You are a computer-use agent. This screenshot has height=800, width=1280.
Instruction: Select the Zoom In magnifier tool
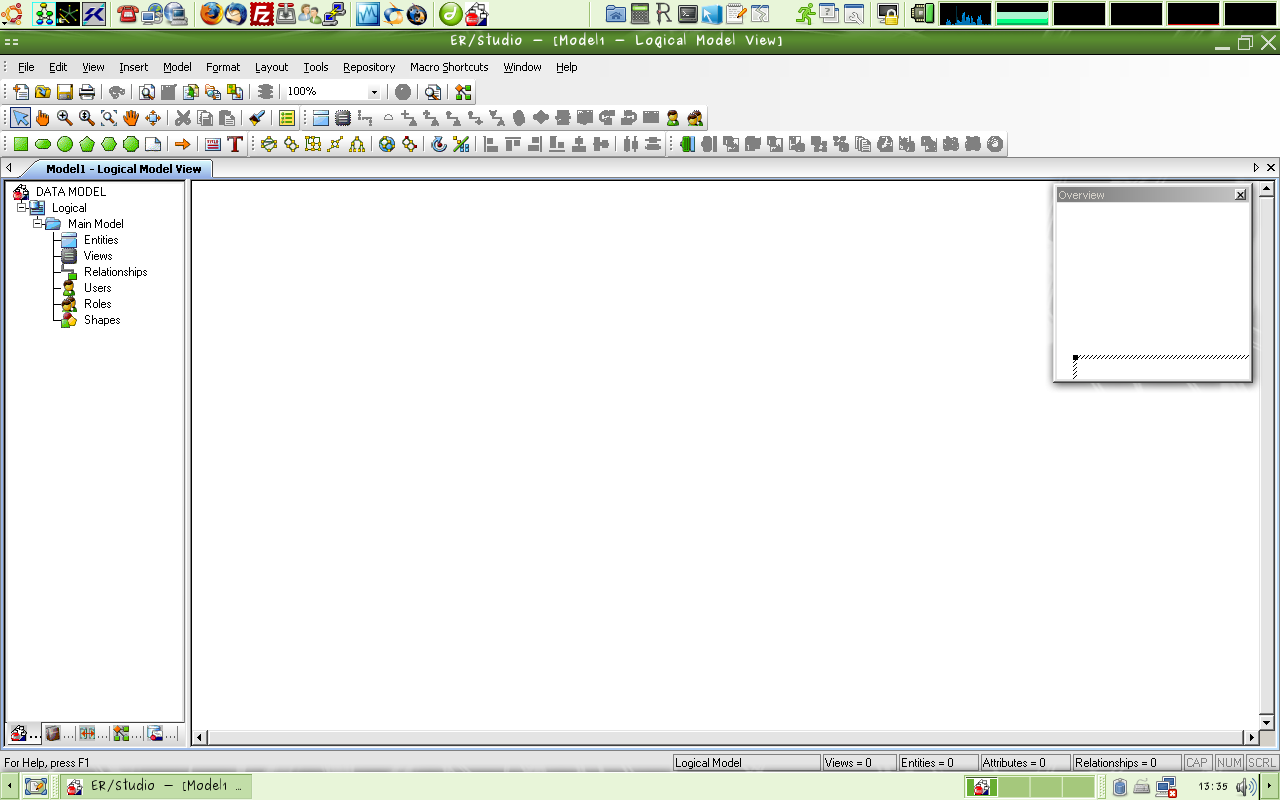(65, 118)
